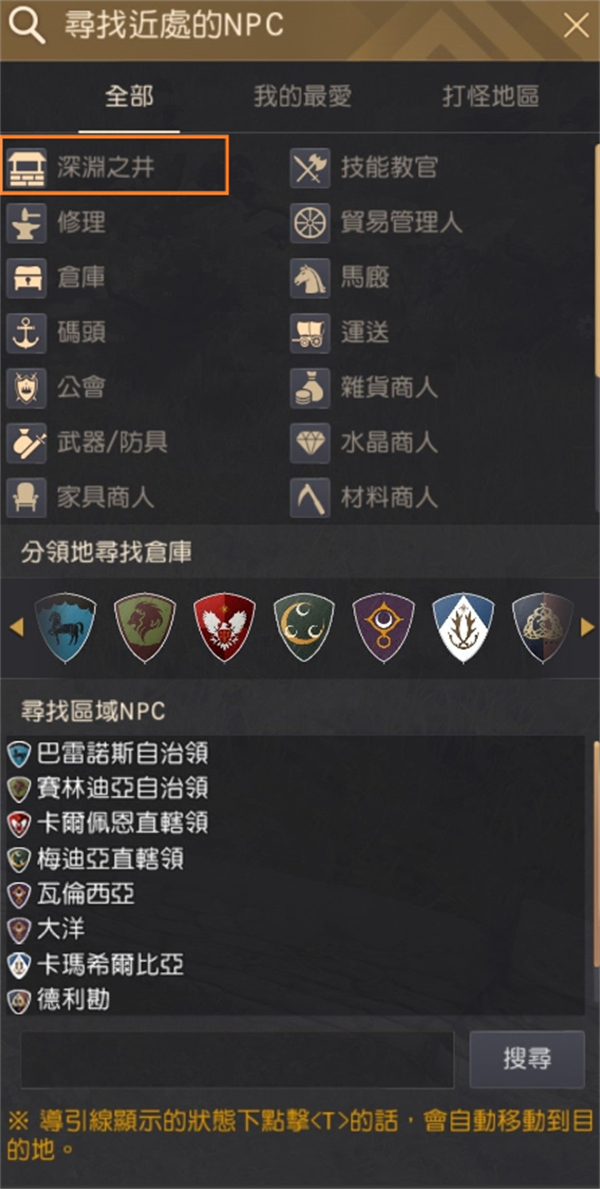Switch to the 我的最愛 tab

(302, 96)
